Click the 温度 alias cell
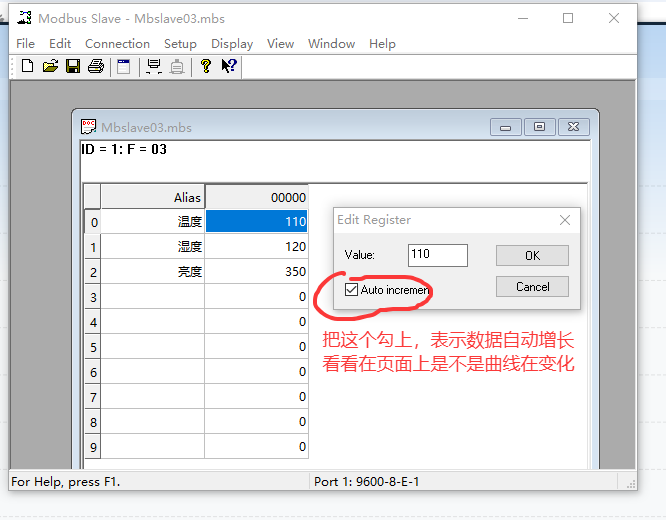Viewport: 666px width, 520px height. coord(152,221)
